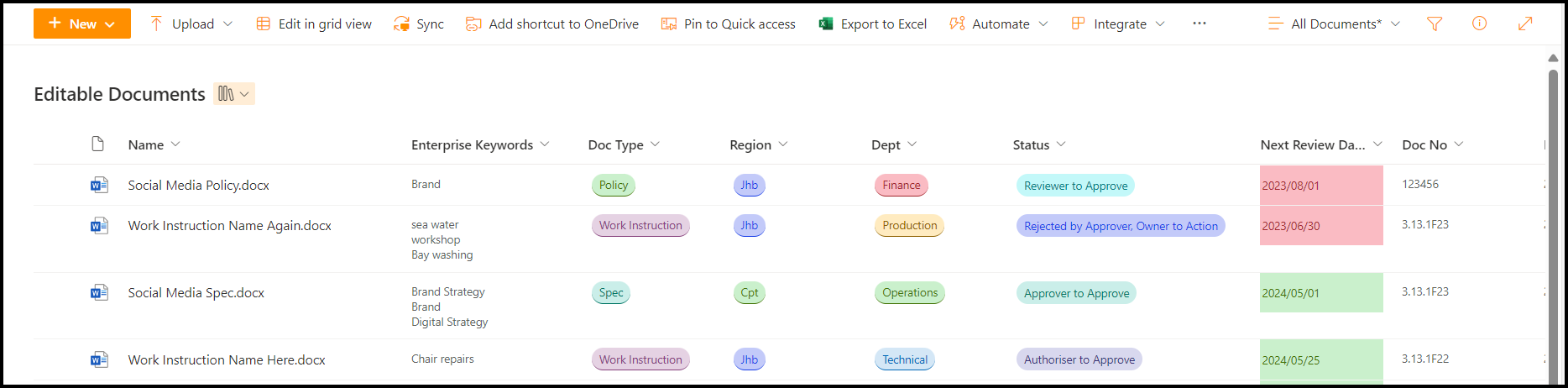Expand the library switcher beside Editable Documents
Viewport: 1568px width, 388px height.
234,94
